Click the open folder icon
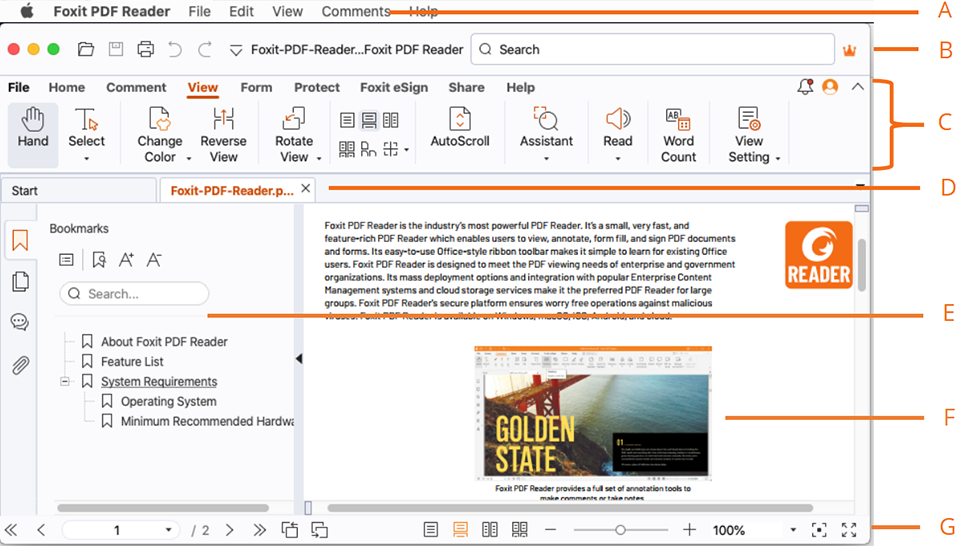Image resolution: width=960 pixels, height=546 pixels. click(x=86, y=50)
